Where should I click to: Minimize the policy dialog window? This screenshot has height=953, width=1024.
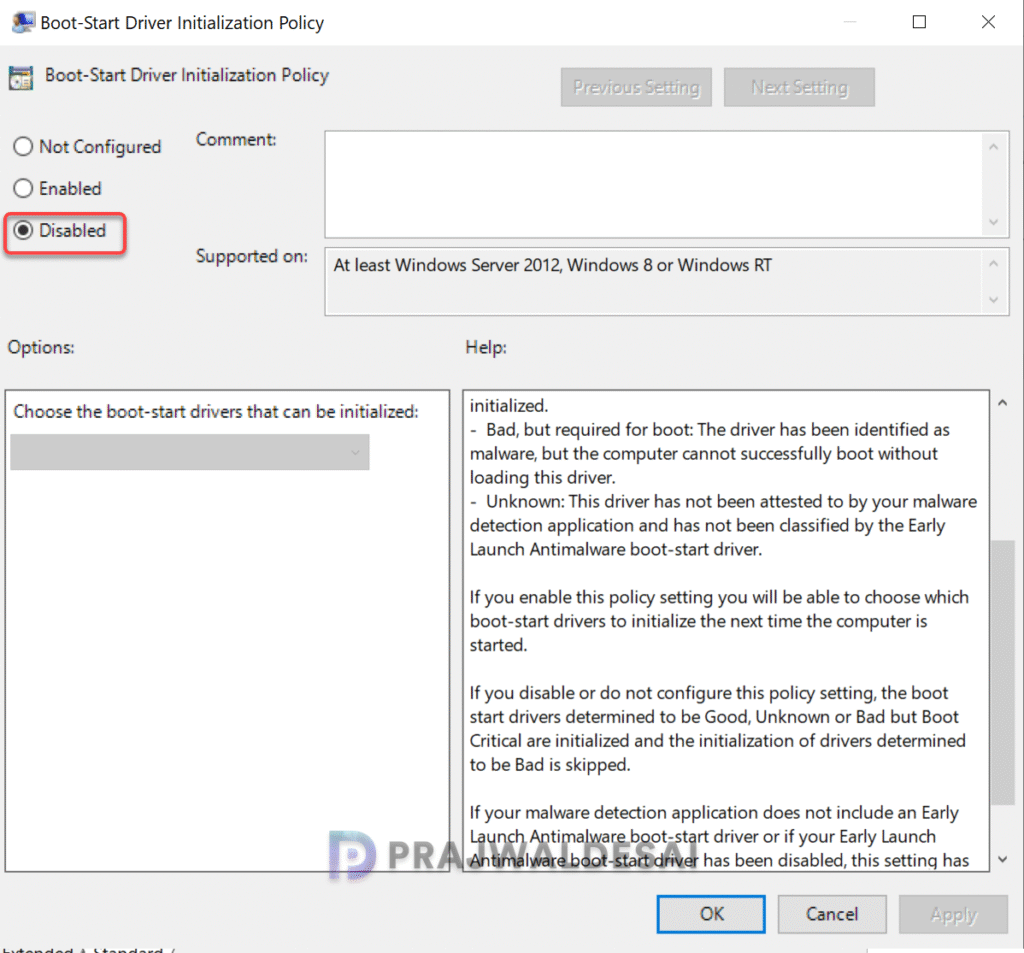click(850, 22)
